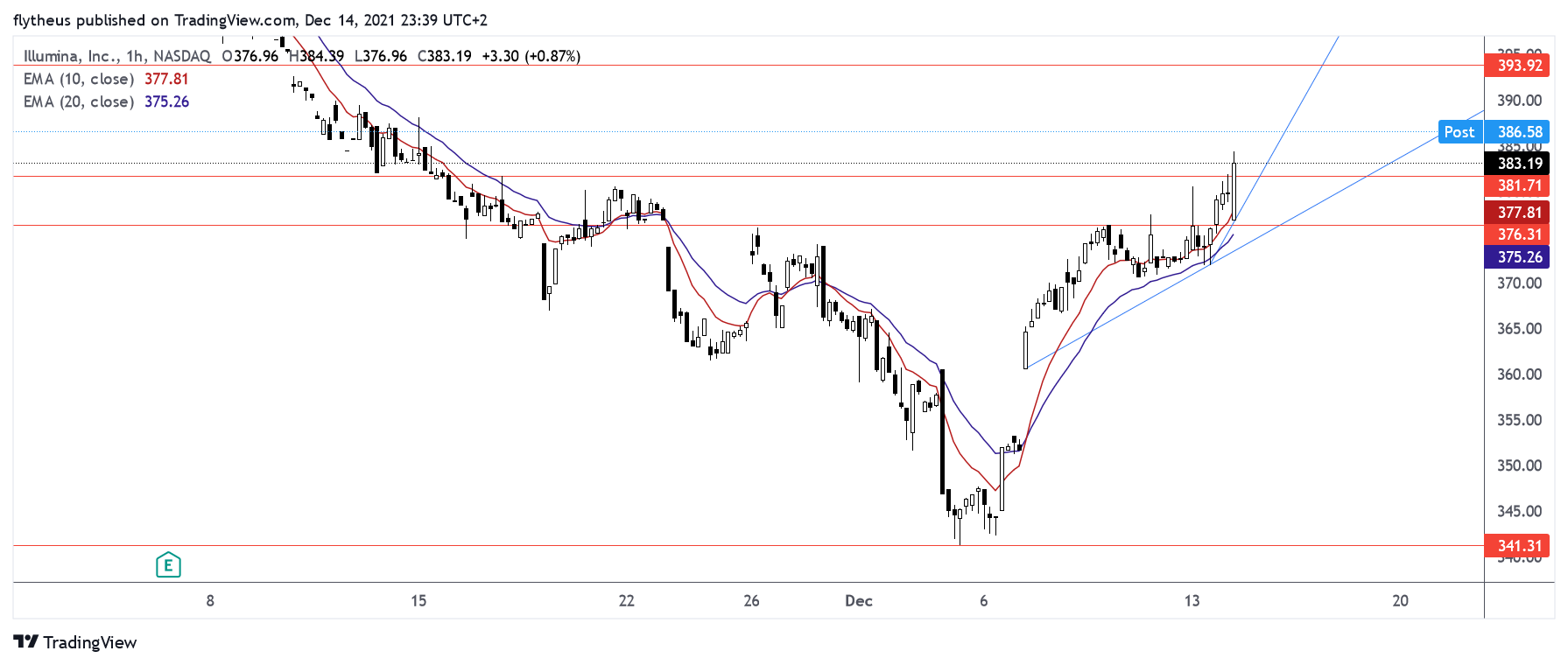1568x665 pixels.
Task: Click the 'Illumina, Inc., 1h, NASDAQ' symbol title
Action: click(x=117, y=56)
